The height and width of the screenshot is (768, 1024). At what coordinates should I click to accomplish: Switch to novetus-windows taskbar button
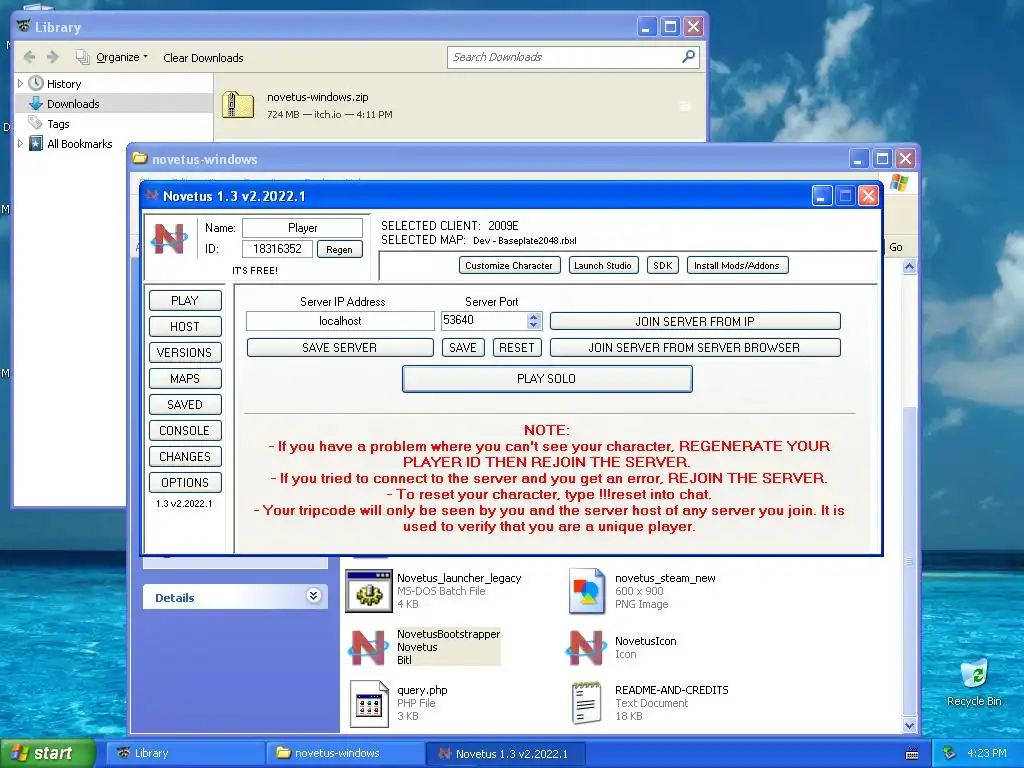tap(345, 753)
